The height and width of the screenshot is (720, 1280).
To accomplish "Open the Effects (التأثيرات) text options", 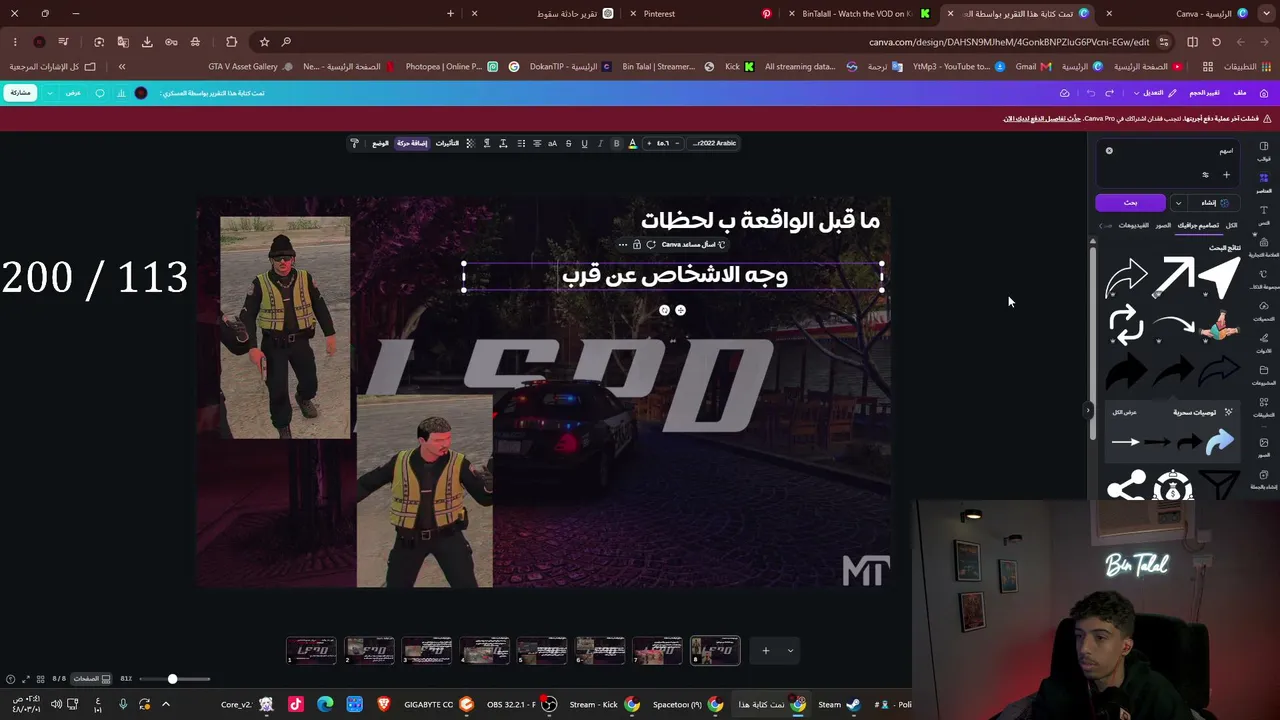I will tap(447, 143).
